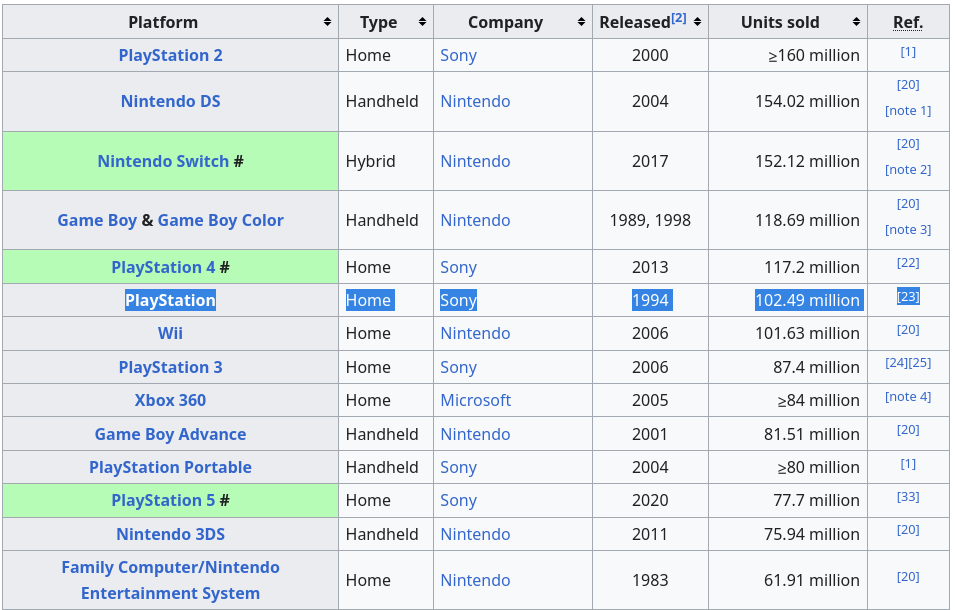
Task: Open reference [20] in the Wii row
Action: tap(908, 329)
